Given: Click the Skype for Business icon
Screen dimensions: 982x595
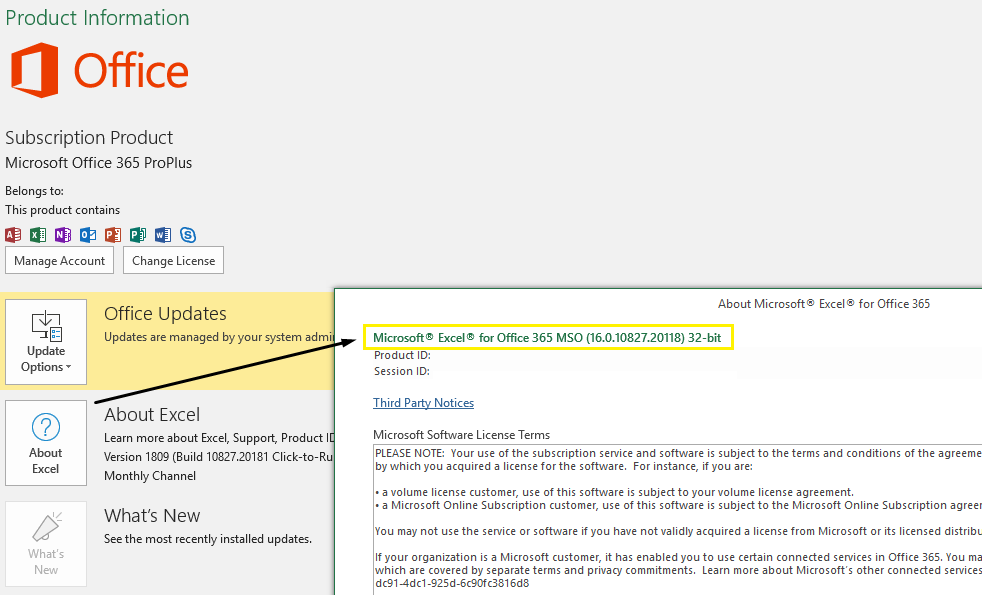Looking at the screenshot, I should pos(188,235).
